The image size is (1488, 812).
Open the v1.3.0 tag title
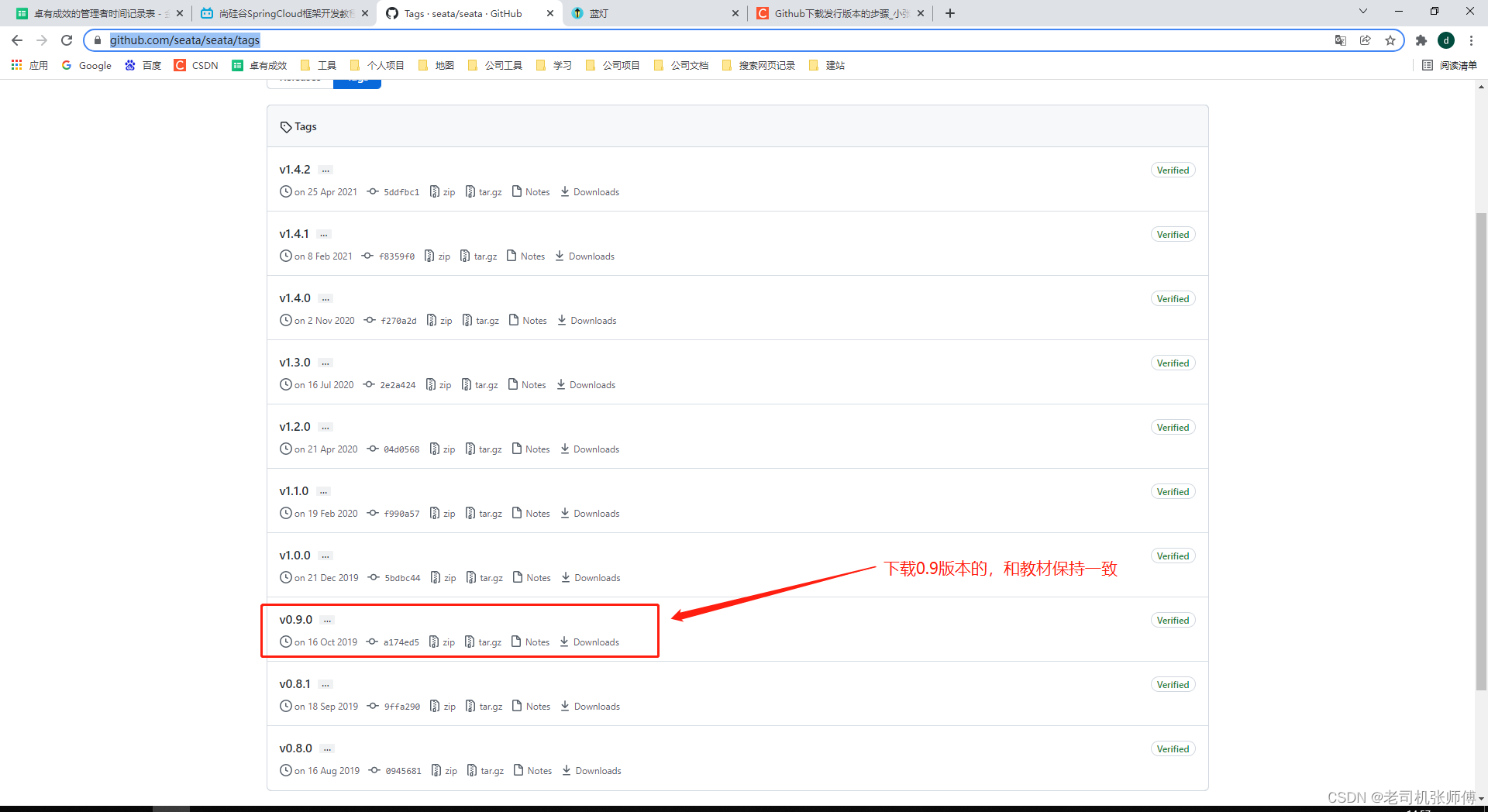point(294,362)
